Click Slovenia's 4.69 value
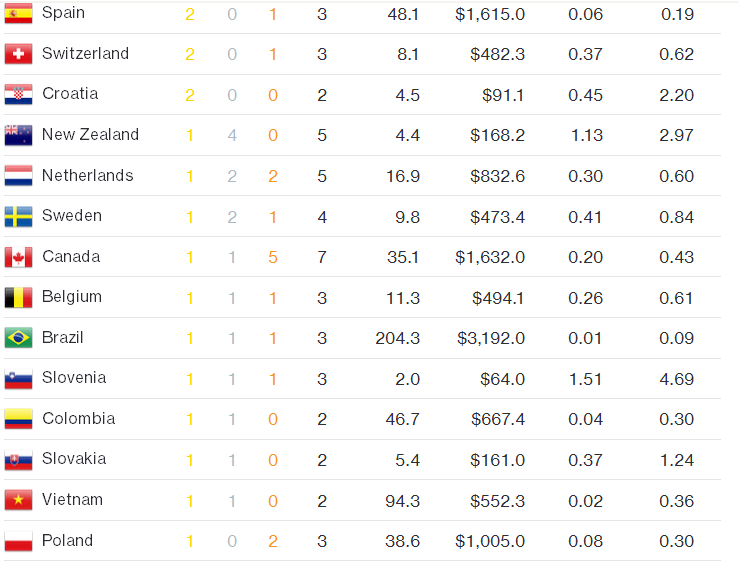Viewport: 738px width, 563px height. click(x=677, y=379)
